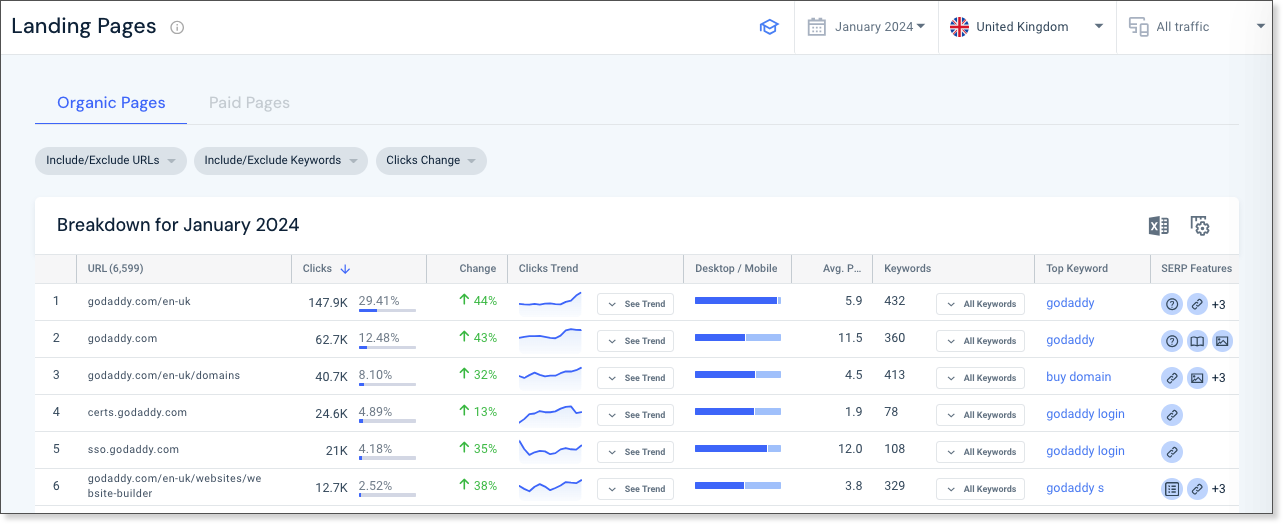
Task: Click the devices icon beside All traffic
Action: (1138, 27)
